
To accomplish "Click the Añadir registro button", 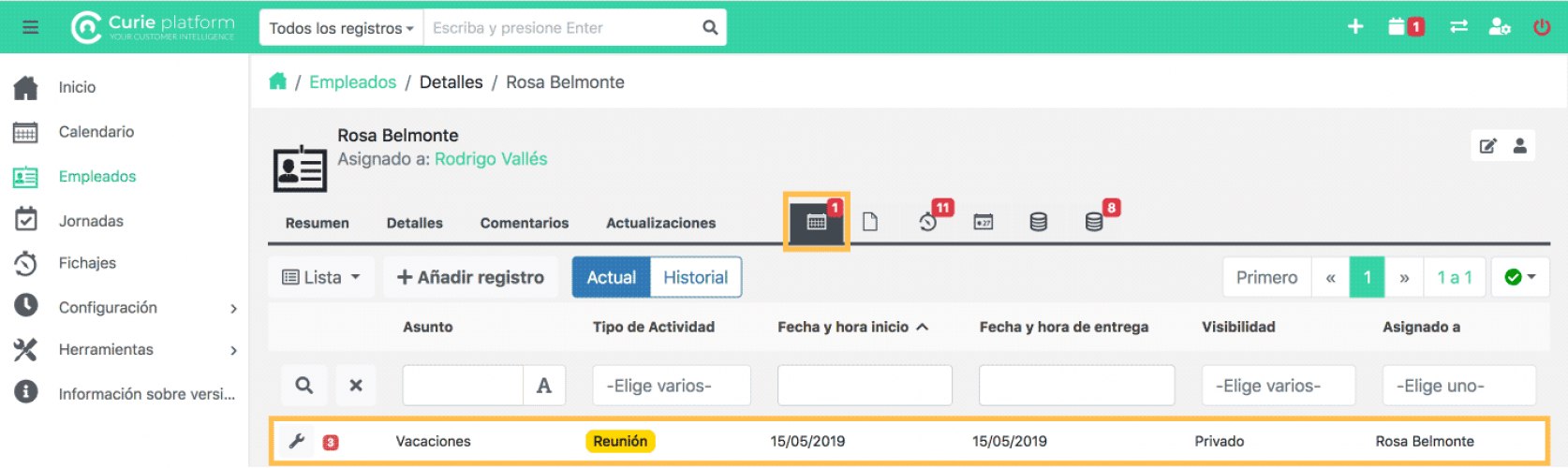I will [470, 277].
